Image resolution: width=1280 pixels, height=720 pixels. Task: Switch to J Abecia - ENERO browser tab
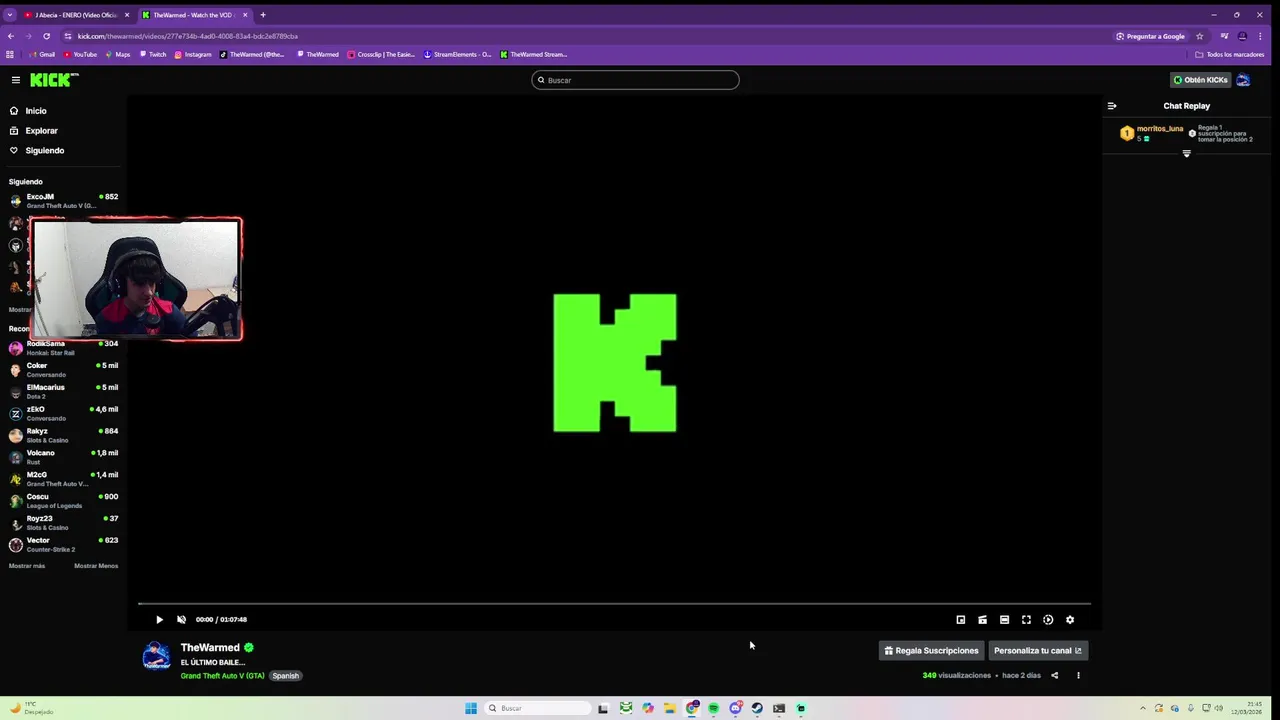point(76,15)
